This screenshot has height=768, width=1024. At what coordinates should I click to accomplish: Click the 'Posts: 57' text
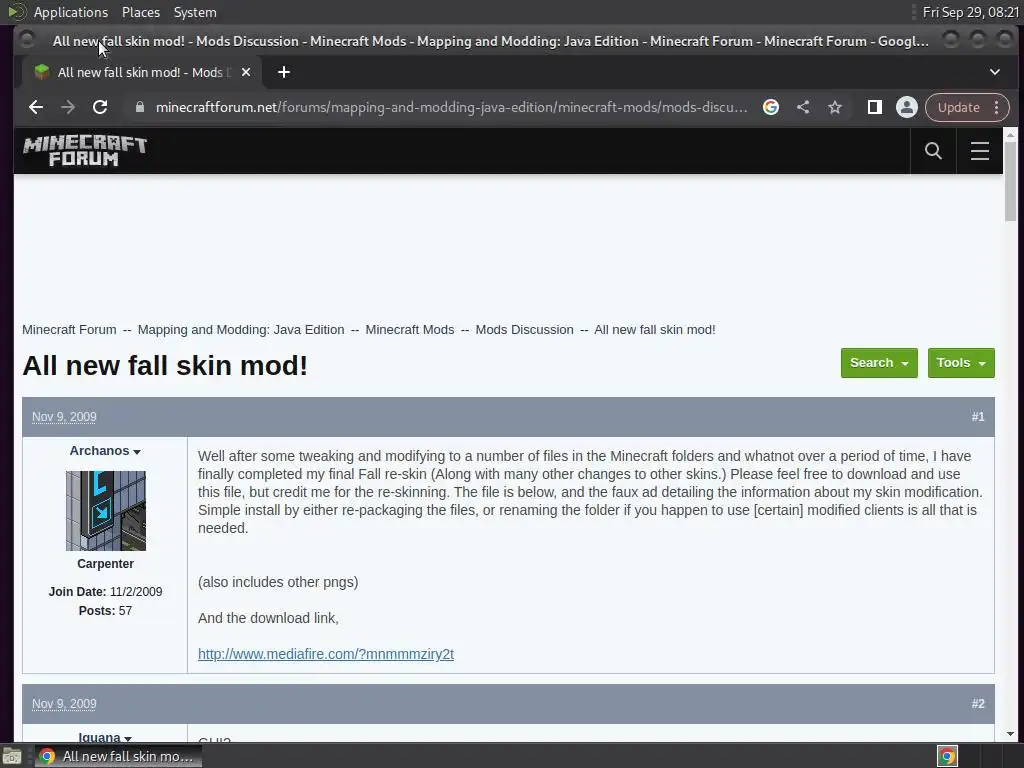point(105,611)
